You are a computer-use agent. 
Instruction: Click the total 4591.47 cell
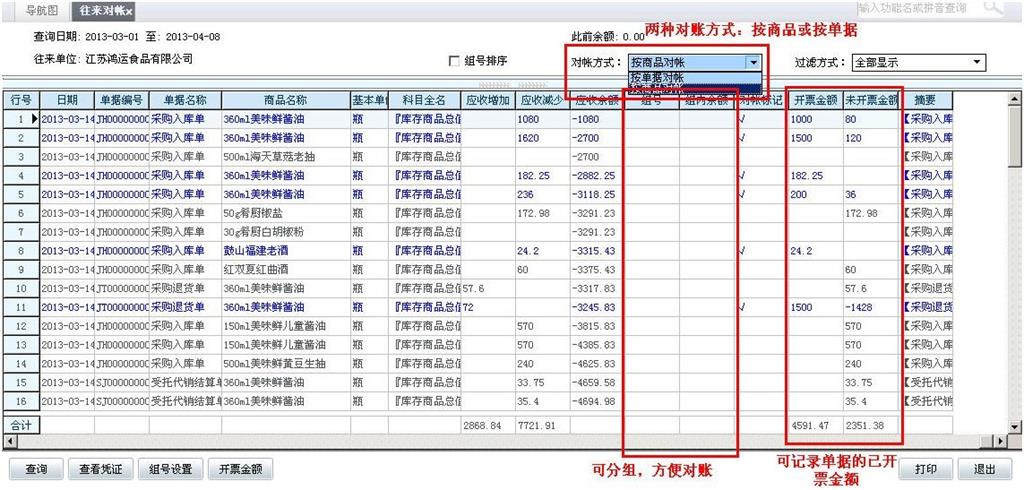tap(815, 425)
